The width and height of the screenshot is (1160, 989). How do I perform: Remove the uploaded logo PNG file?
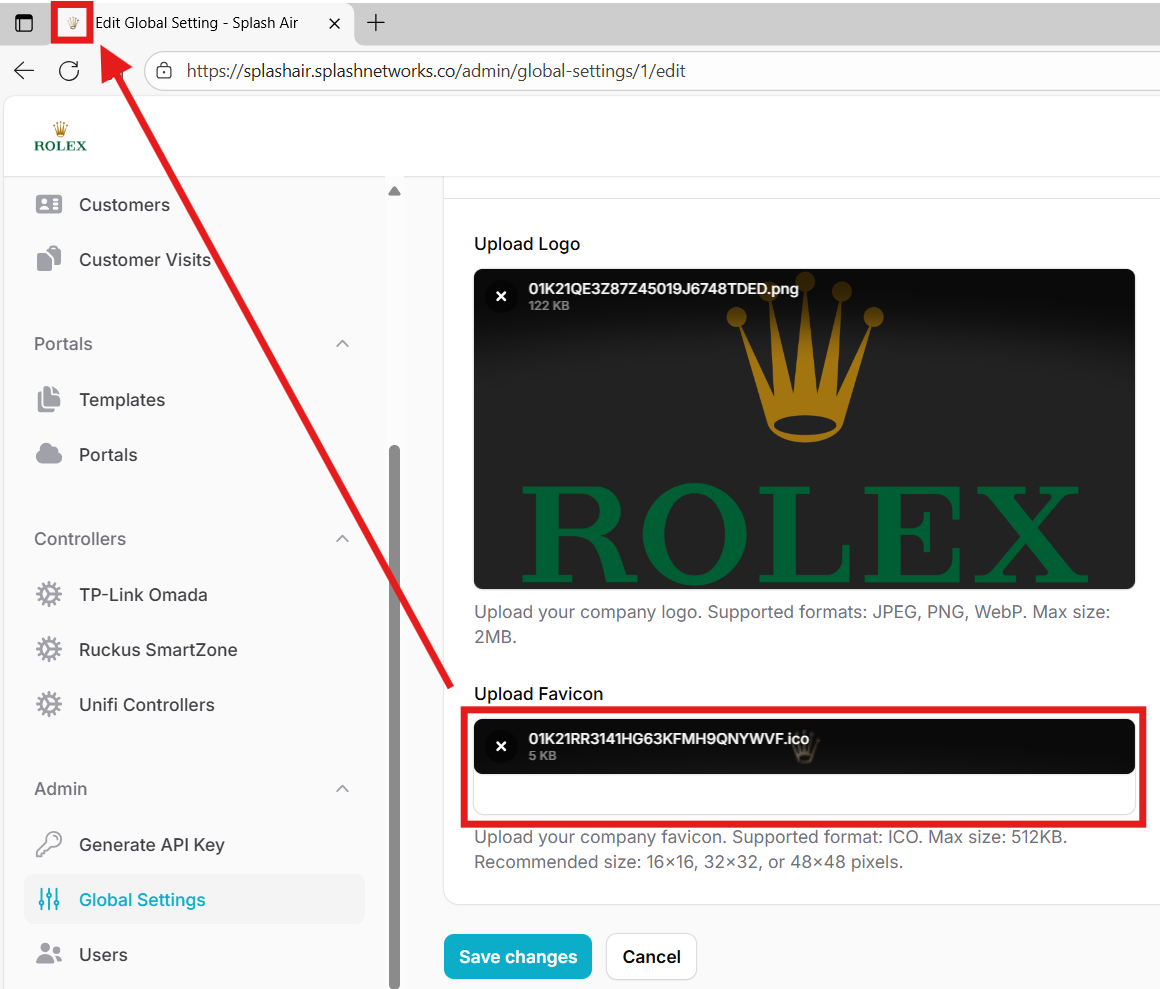point(502,297)
